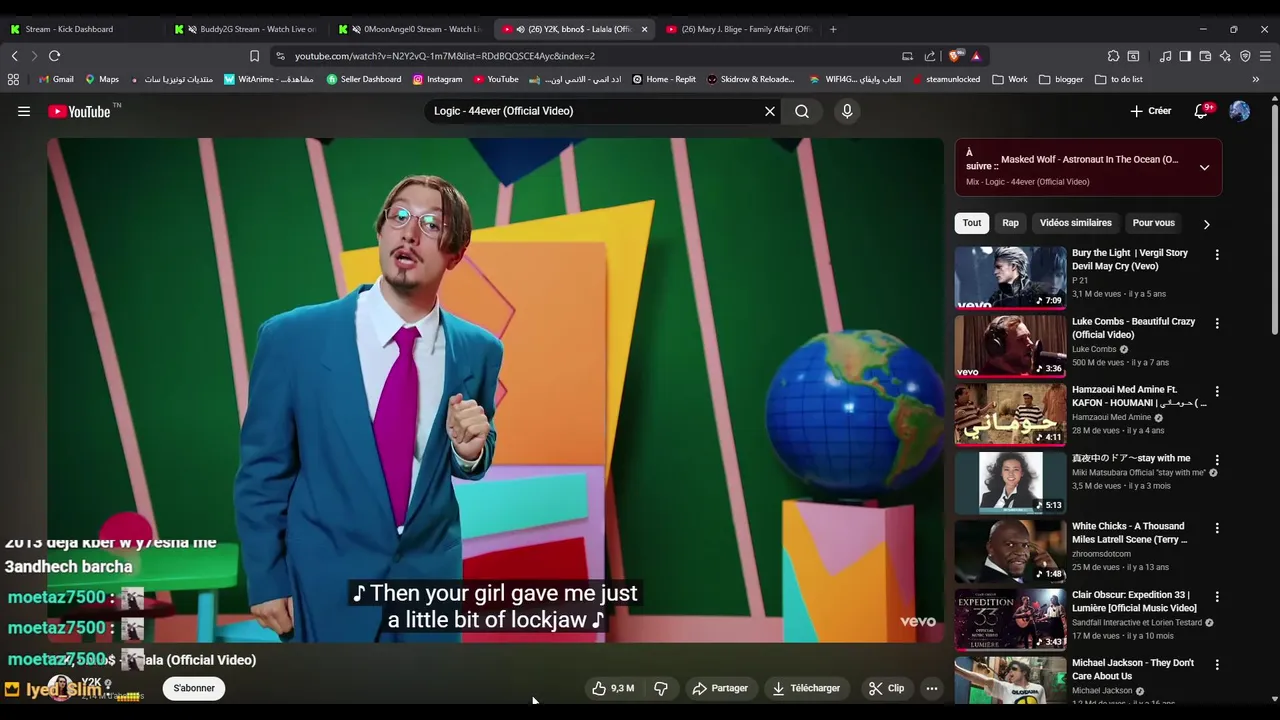Open Luke Combs Beautiful Crazy thumbnail
Image resolution: width=1280 pixels, height=720 pixels.
(x=1010, y=346)
